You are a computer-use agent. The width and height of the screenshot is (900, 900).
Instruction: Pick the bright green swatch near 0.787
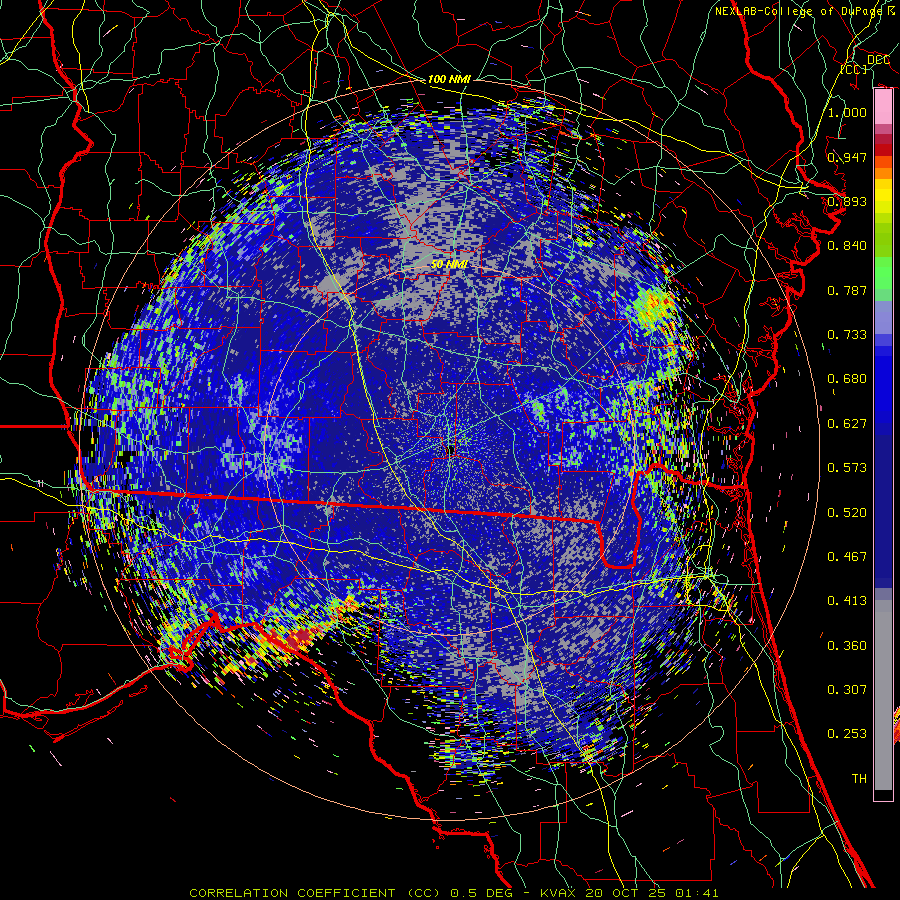(883, 278)
